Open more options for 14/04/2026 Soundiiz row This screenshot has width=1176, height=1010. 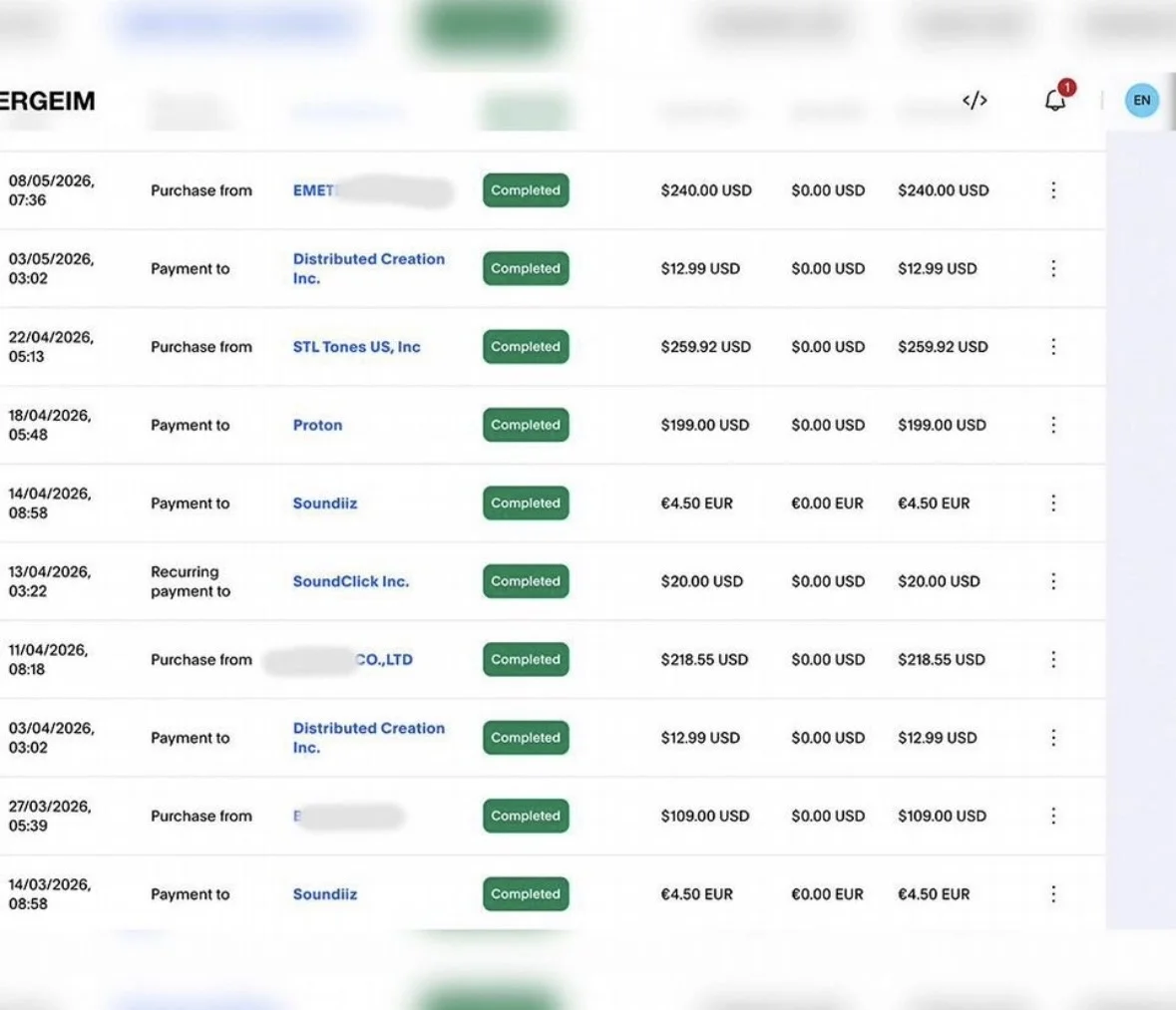tap(1053, 504)
